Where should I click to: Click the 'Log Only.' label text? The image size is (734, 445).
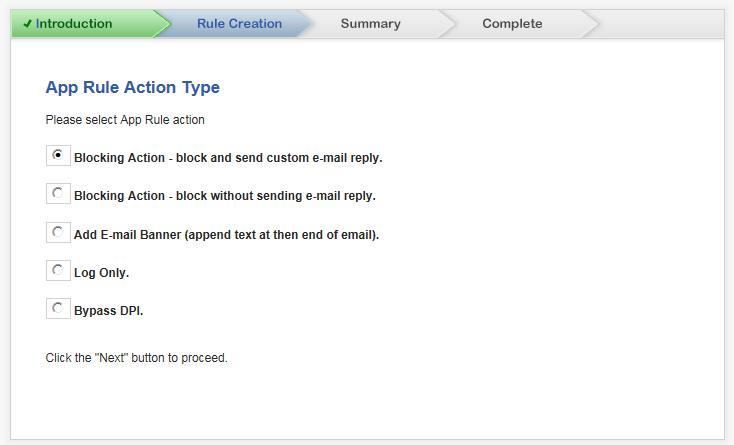tap(101, 273)
